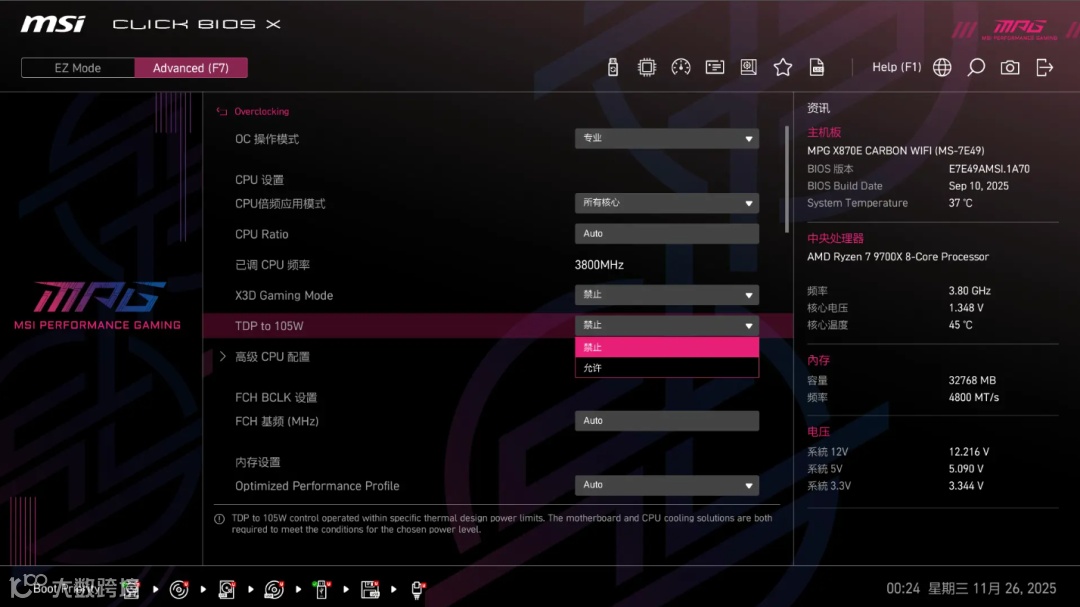Click the 5.090 V system voltage value
This screenshot has width=1080, height=607.
pos(966,469)
